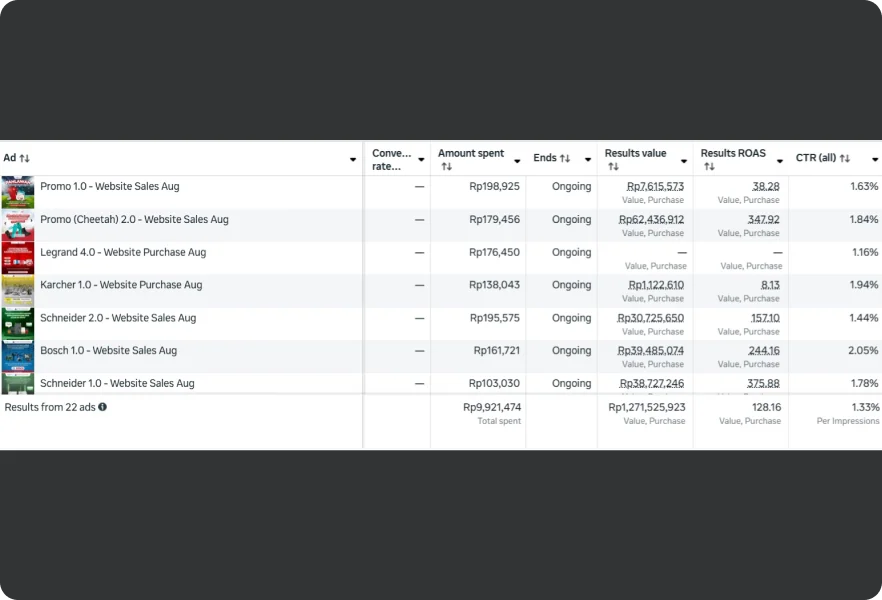Open the Results ROAS column dropdown caret
Image resolution: width=882 pixels, height=600 pixels.
pos(780,160)
